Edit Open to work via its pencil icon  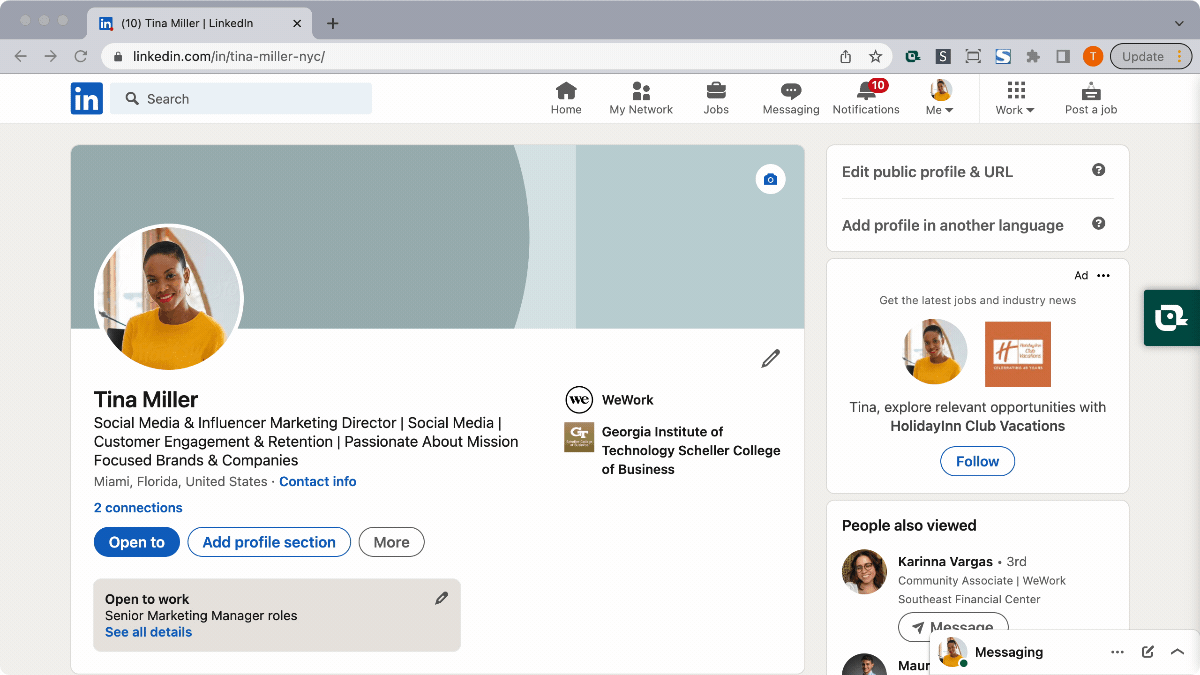[441, 597]
